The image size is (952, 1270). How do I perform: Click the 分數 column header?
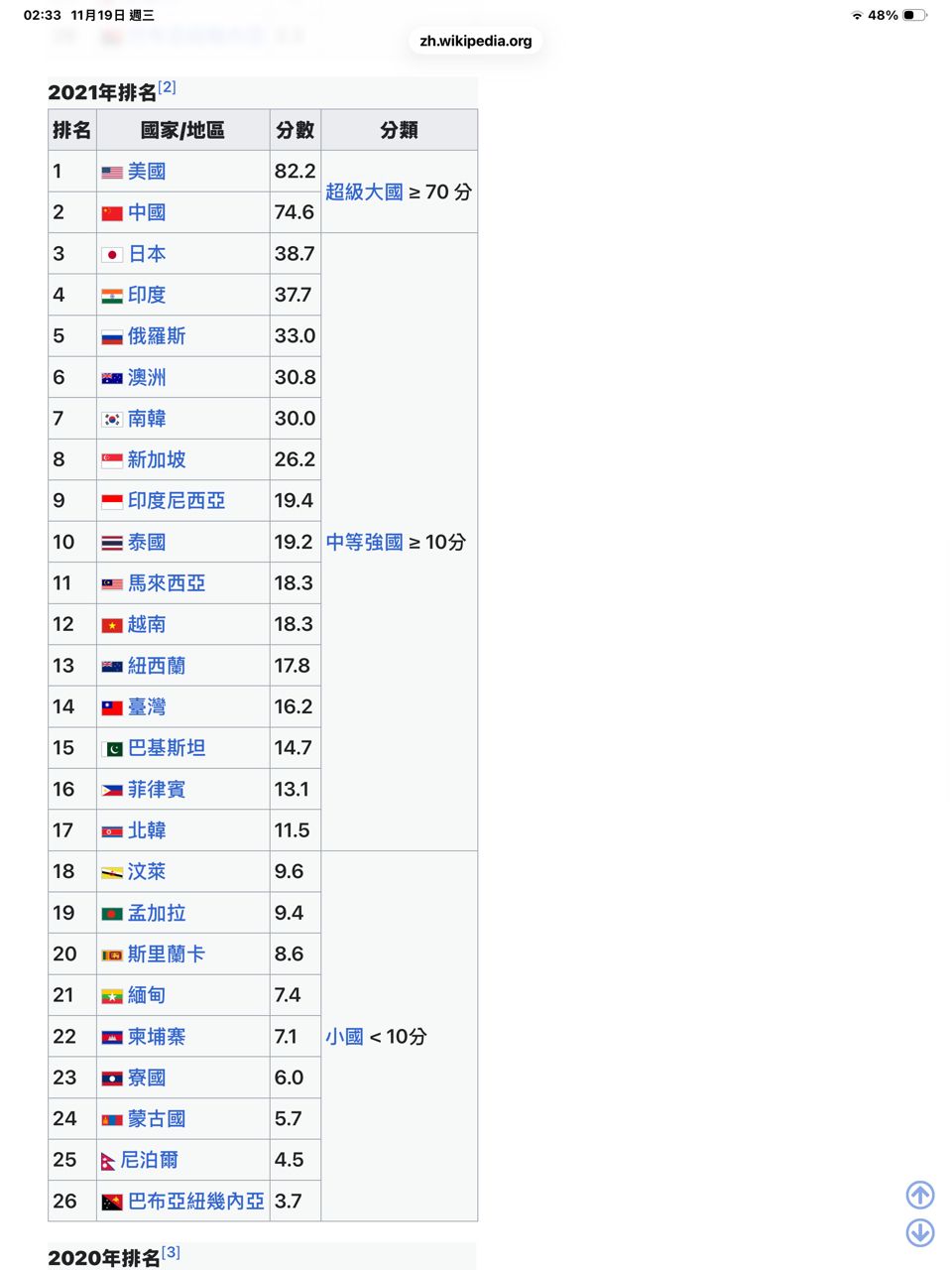tap(295, 130)
